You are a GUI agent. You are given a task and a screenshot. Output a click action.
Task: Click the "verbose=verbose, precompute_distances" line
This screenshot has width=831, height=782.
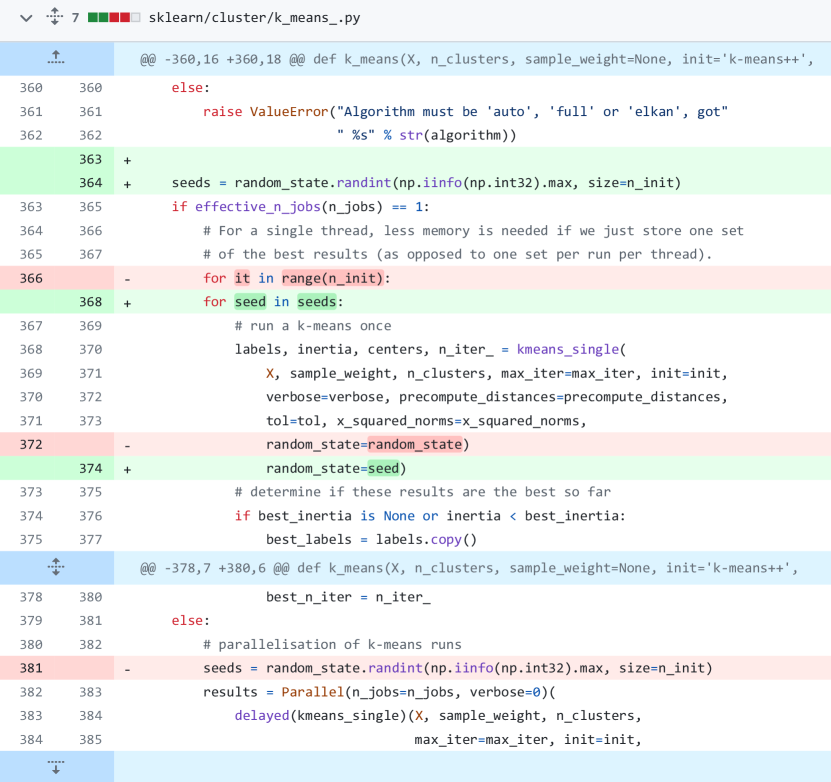(497, 397)
